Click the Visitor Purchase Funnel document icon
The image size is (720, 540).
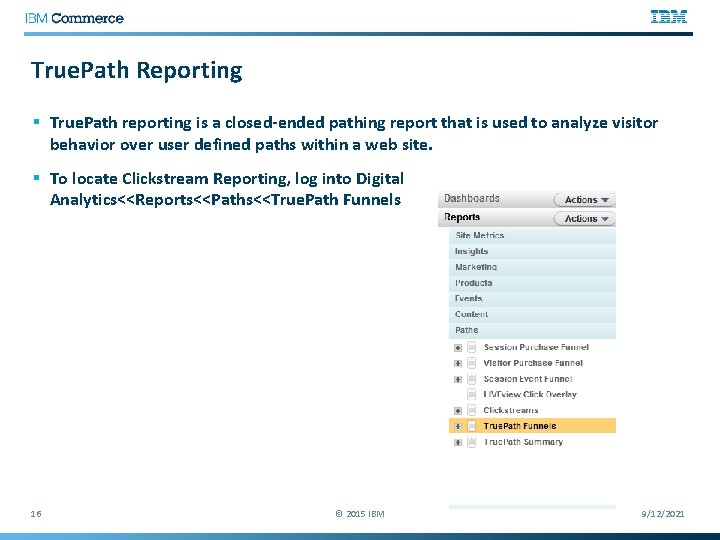click(472, 363)
